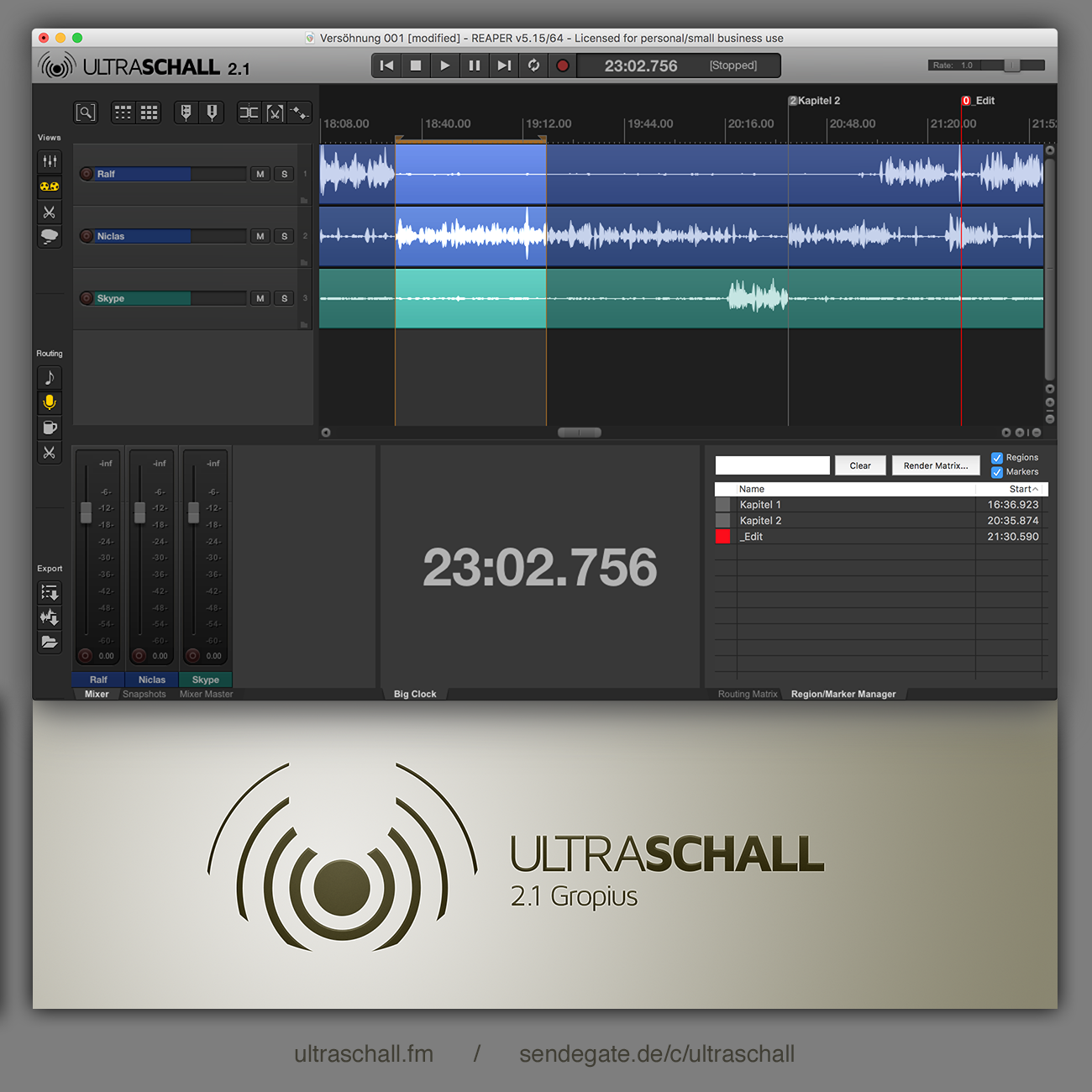Screen dimensions: 1092x1092
Task: Click the coffee cup routing icon
Action: 50,428
